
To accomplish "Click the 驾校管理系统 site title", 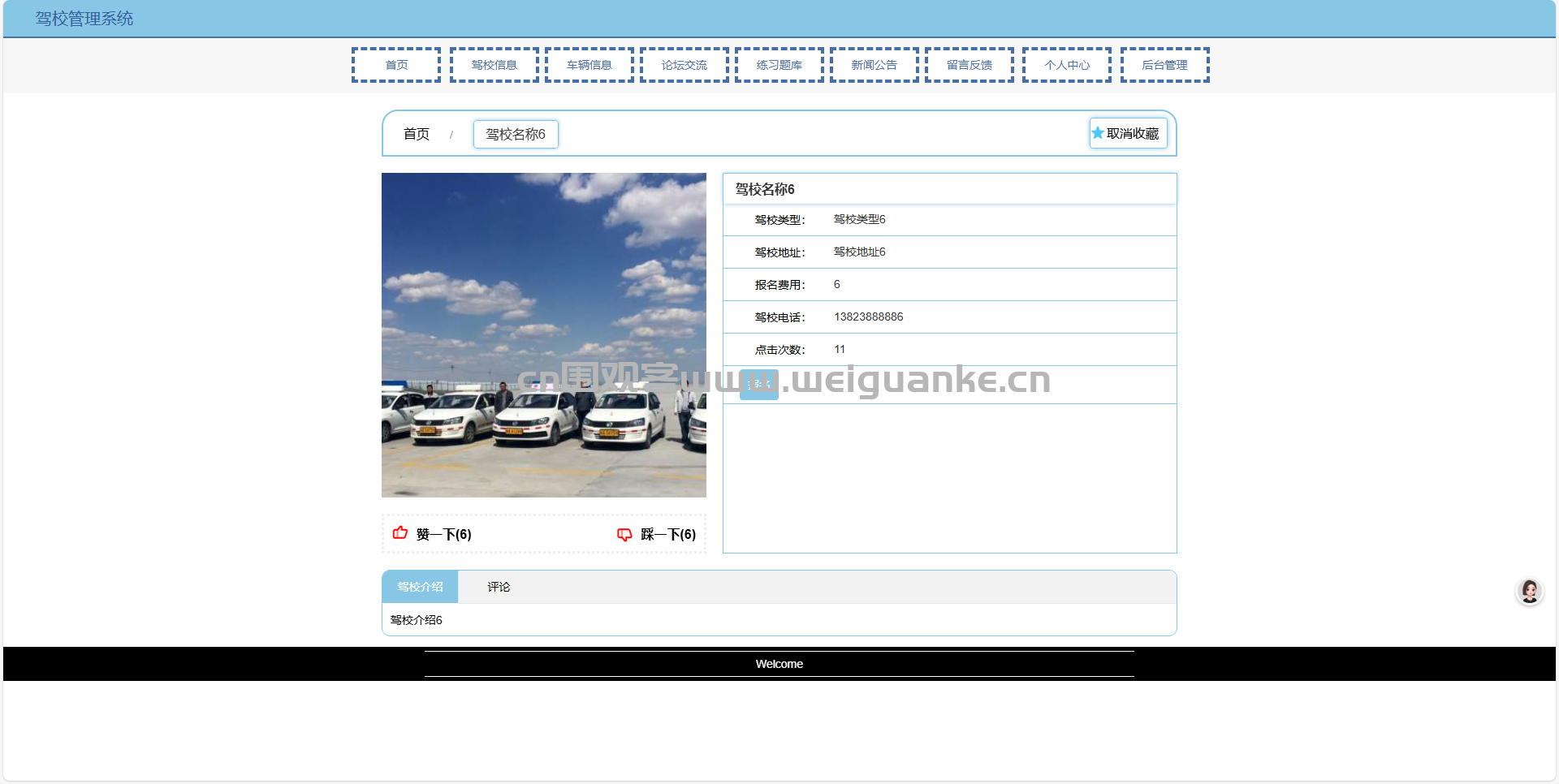I will [84, 19].
